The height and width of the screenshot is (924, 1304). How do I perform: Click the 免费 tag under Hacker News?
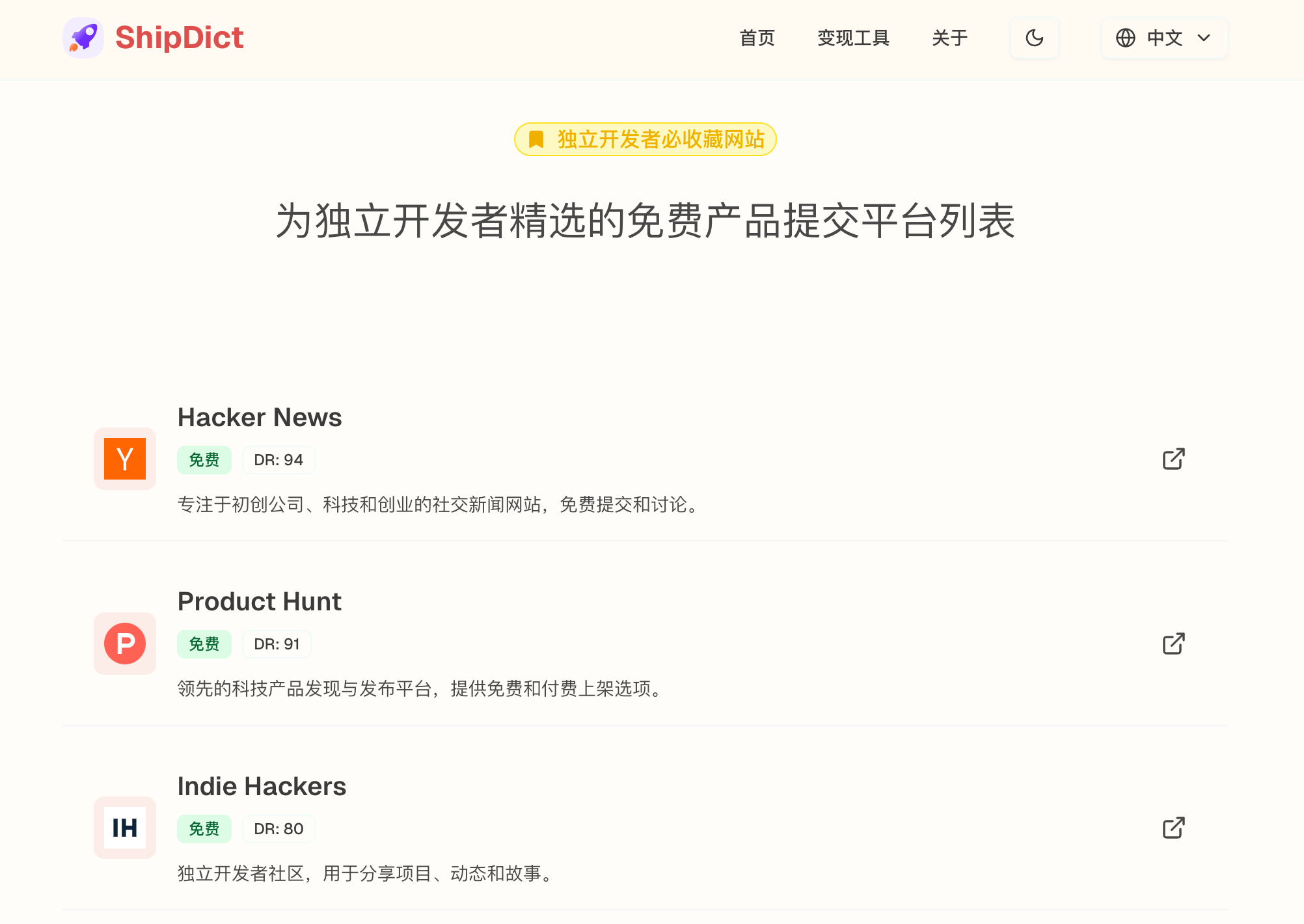pyautogui.click(x=204, y=460)
